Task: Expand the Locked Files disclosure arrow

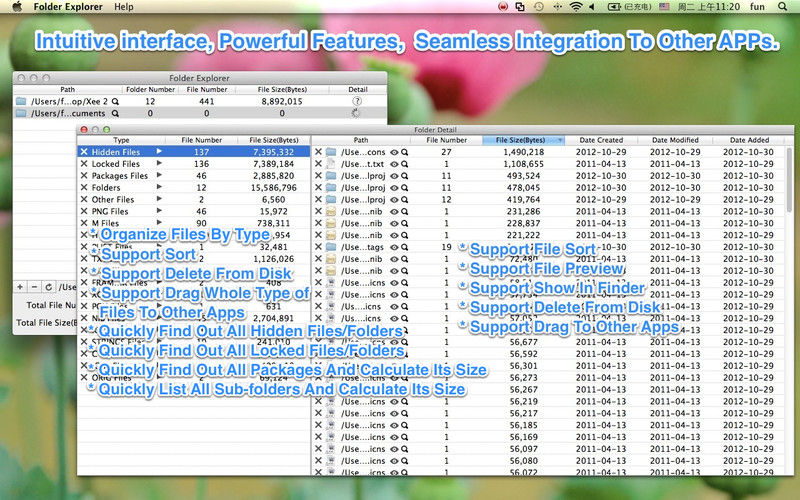Action: click(x=159, y=163)
